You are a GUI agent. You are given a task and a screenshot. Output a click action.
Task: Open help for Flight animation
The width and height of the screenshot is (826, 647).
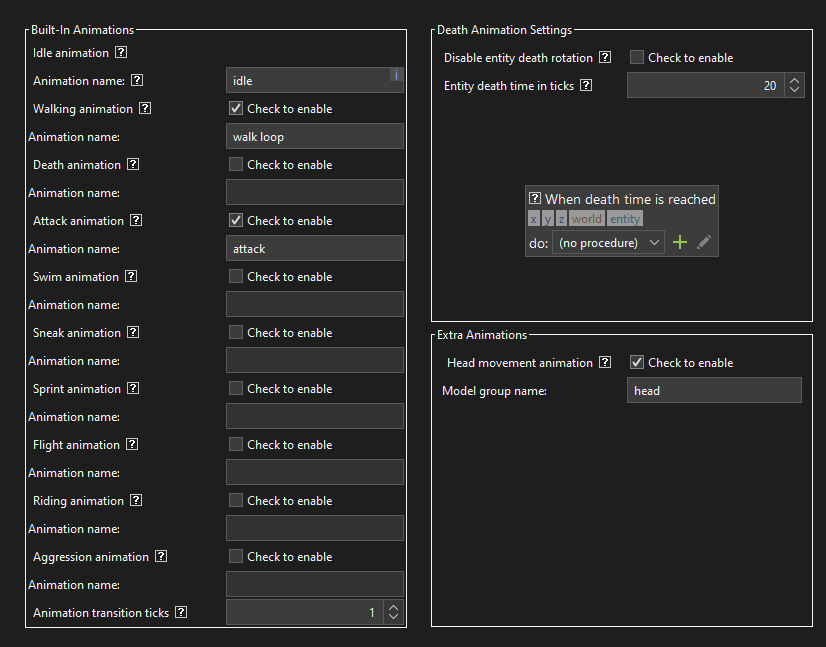click(132, 444)
